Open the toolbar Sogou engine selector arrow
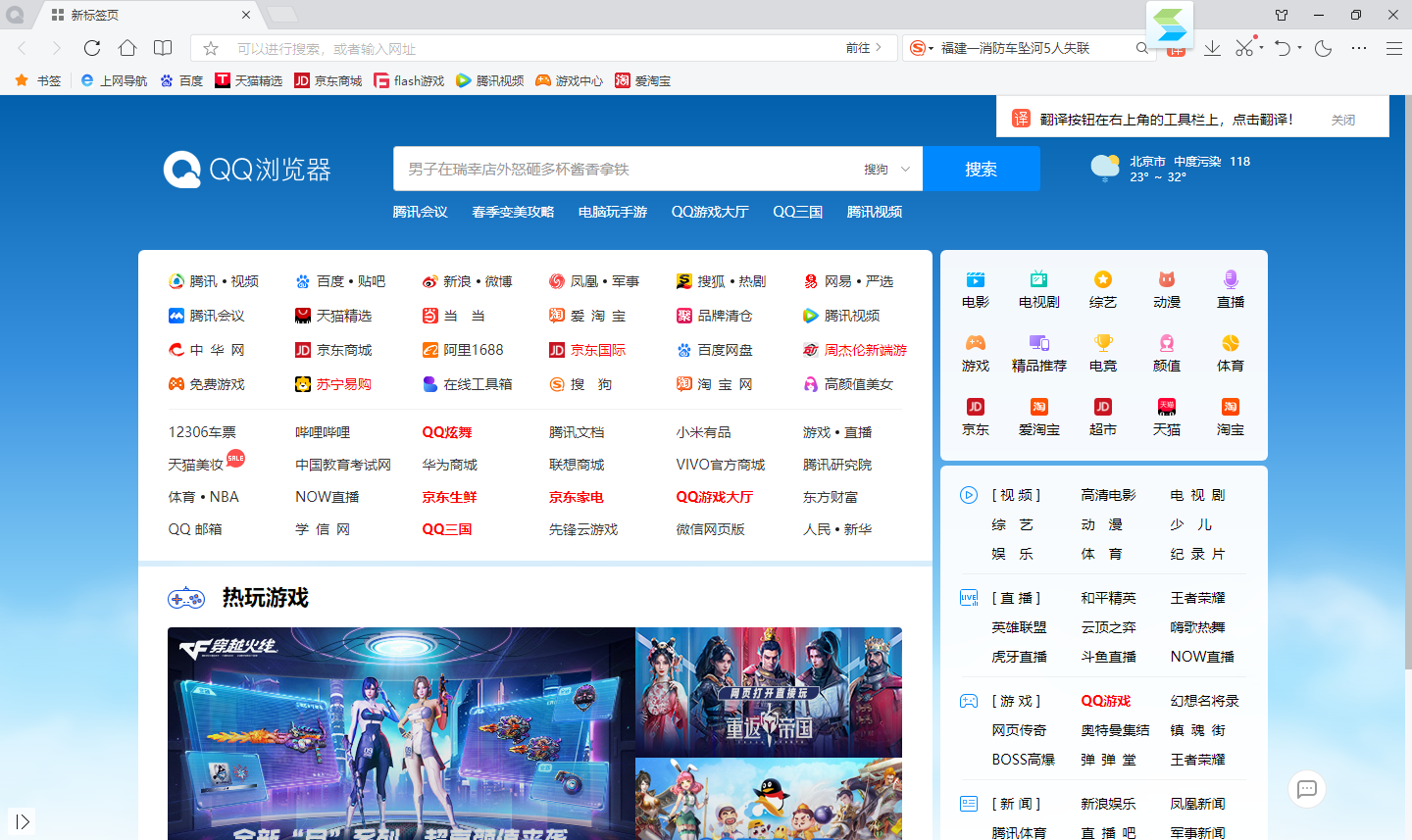 tap(931, 48)
